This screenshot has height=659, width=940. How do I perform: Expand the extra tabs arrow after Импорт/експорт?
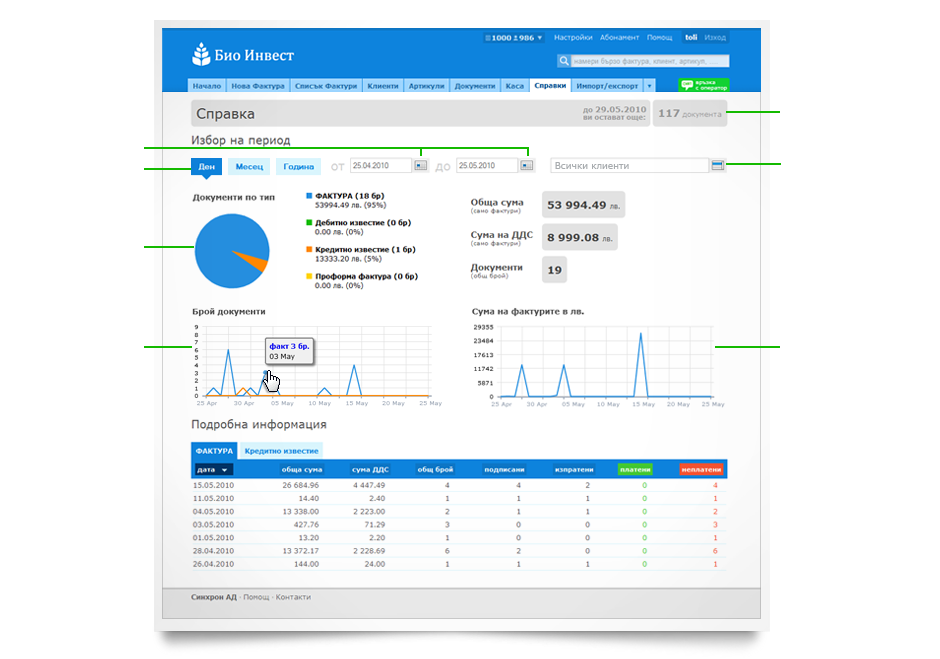(650, 87)
